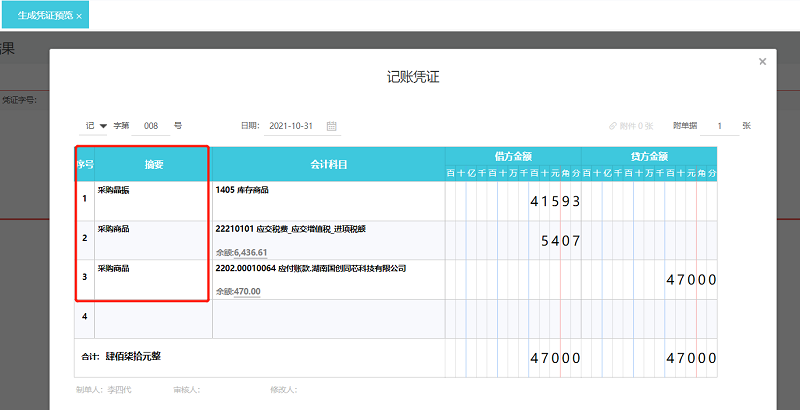Switch to the 生成凭证预览 tab
800x410 pixels.
point(44,17)
